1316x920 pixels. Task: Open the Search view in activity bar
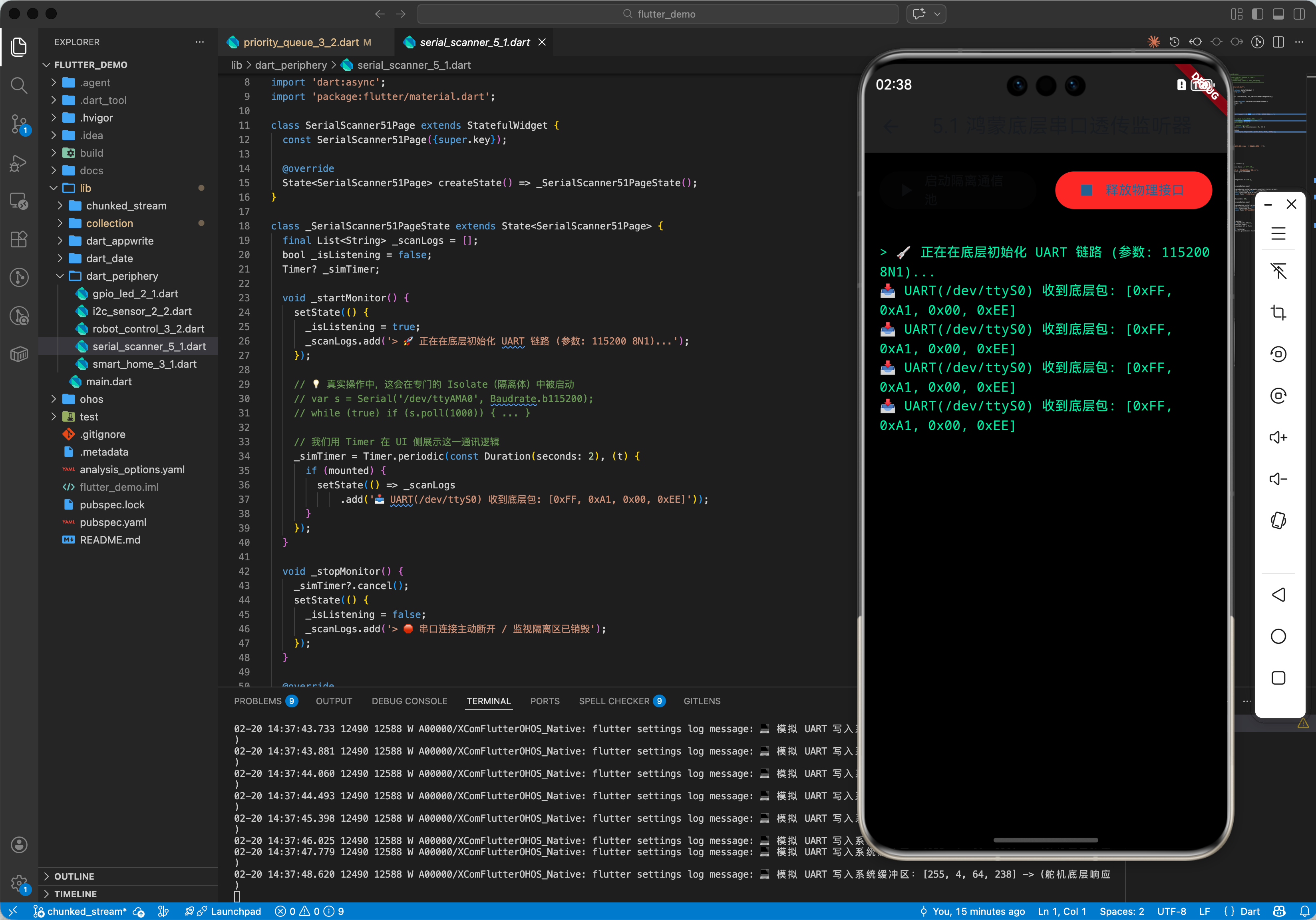coord(19,86)
